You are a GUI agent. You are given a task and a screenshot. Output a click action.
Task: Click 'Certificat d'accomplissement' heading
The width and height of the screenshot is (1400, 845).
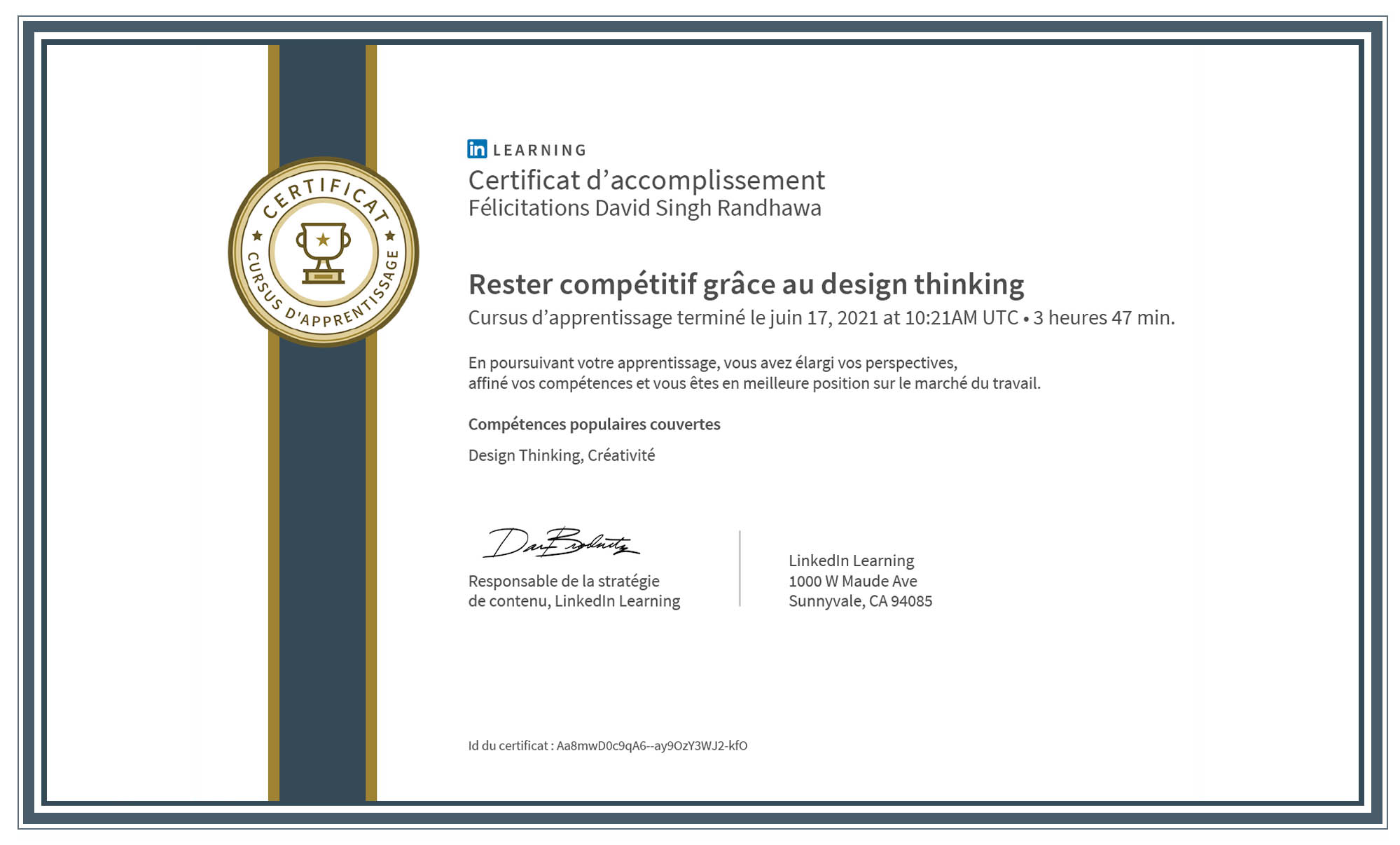[x=646, y=181]
